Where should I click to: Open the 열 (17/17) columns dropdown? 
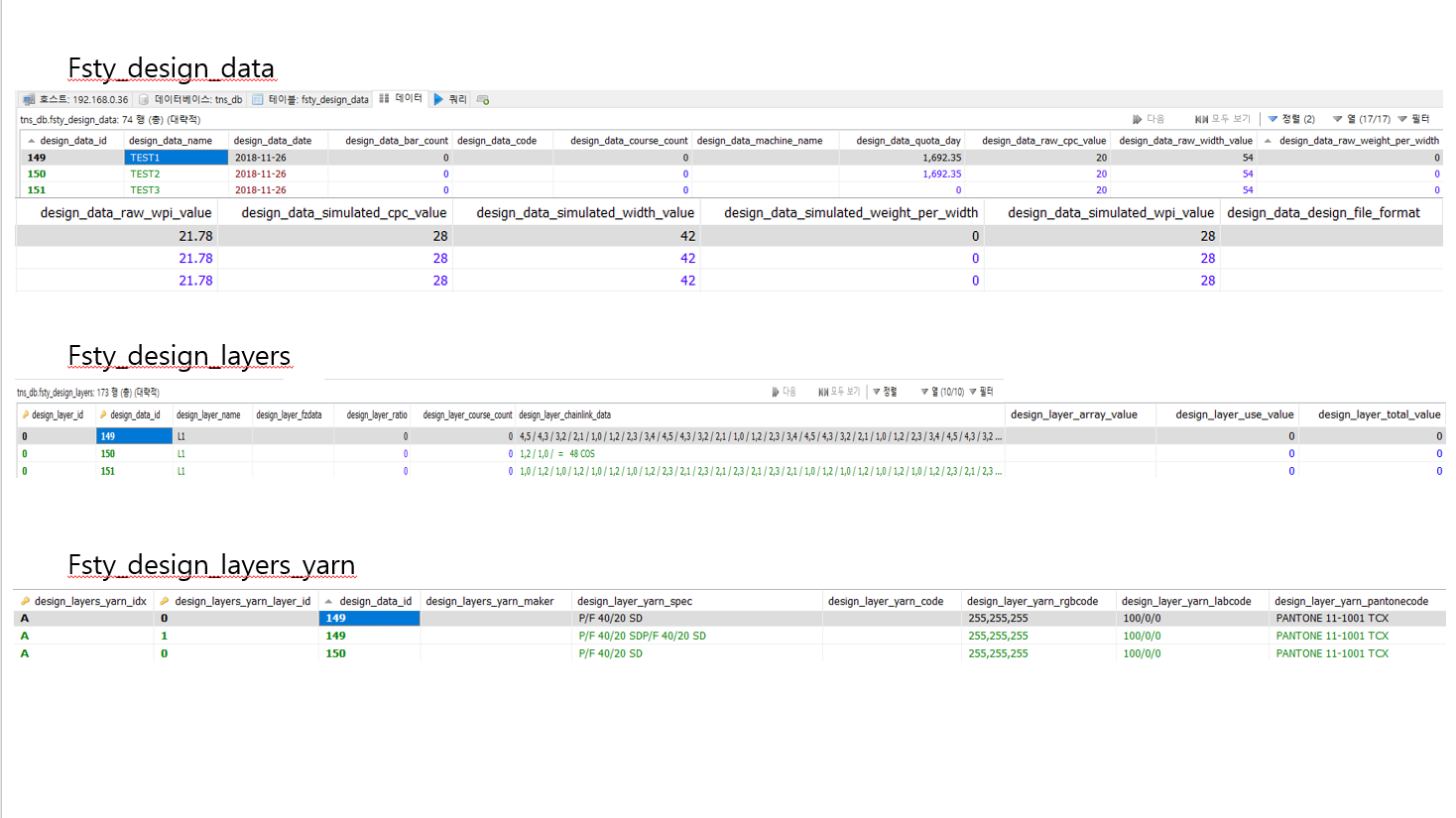[1361, 119]
